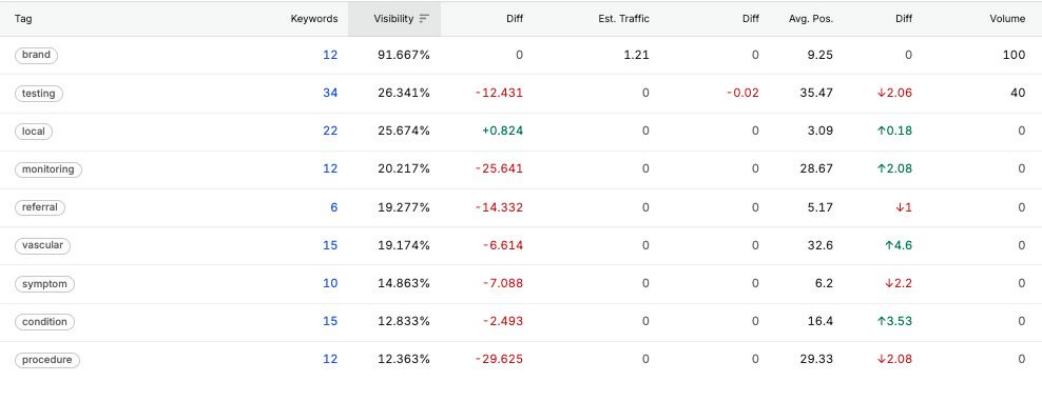
Task: Select average position 3.09
Action: (x=820, y=131)
